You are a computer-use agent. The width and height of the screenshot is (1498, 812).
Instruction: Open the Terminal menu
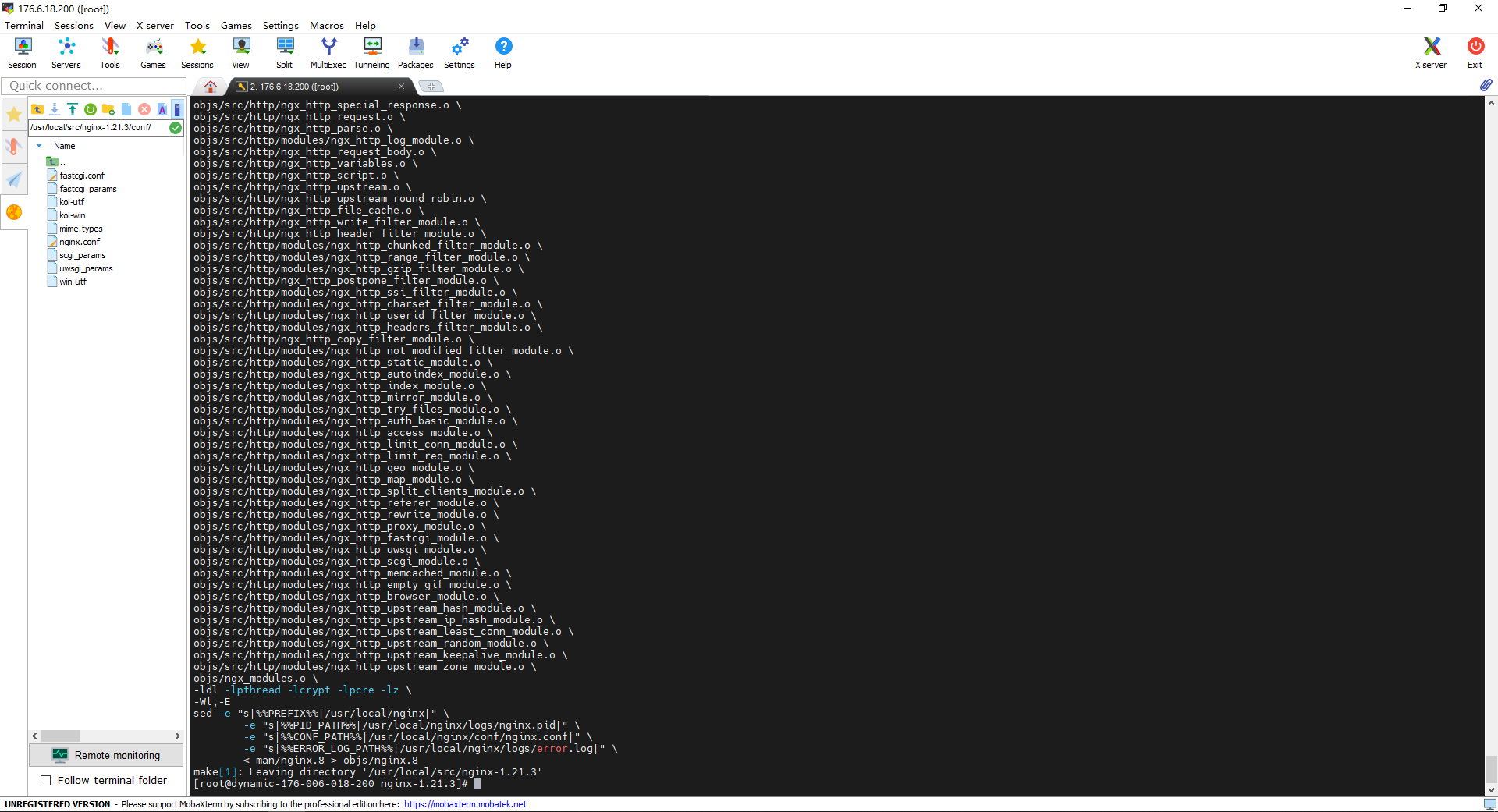[x=24, y=26]
